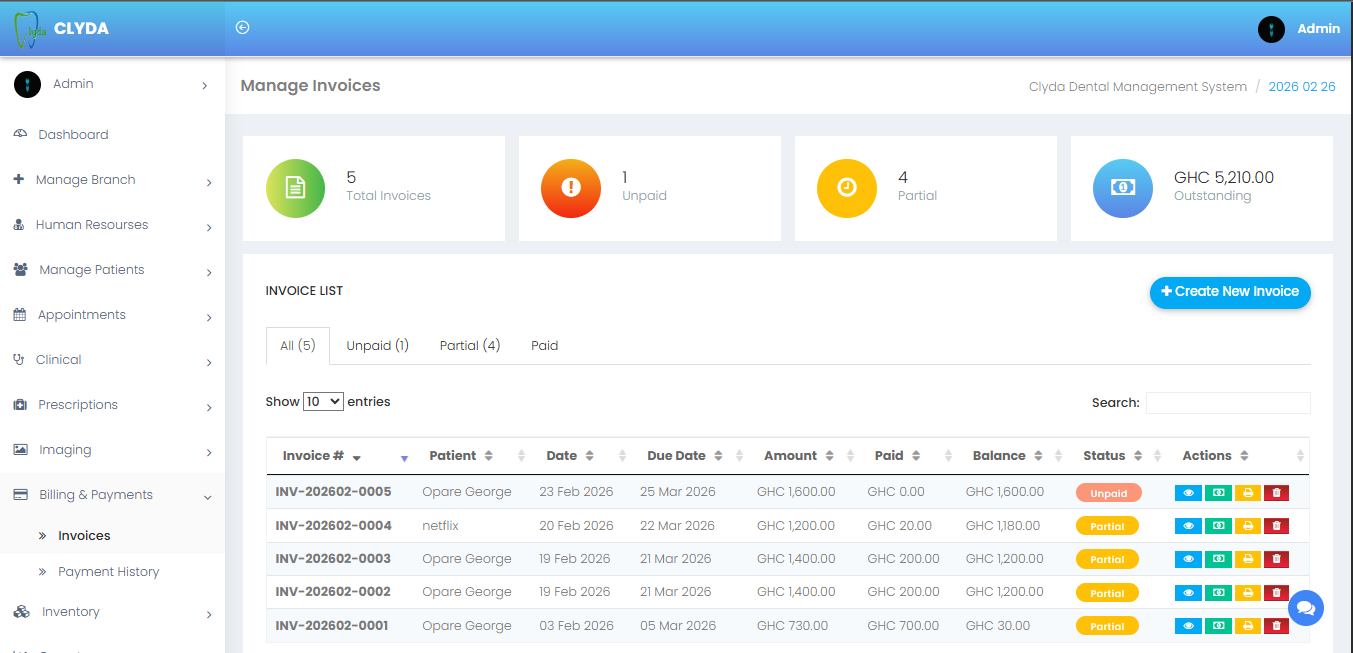
Task: Print invoice INV-202602-0003
Action: (x=1247, y=559)
